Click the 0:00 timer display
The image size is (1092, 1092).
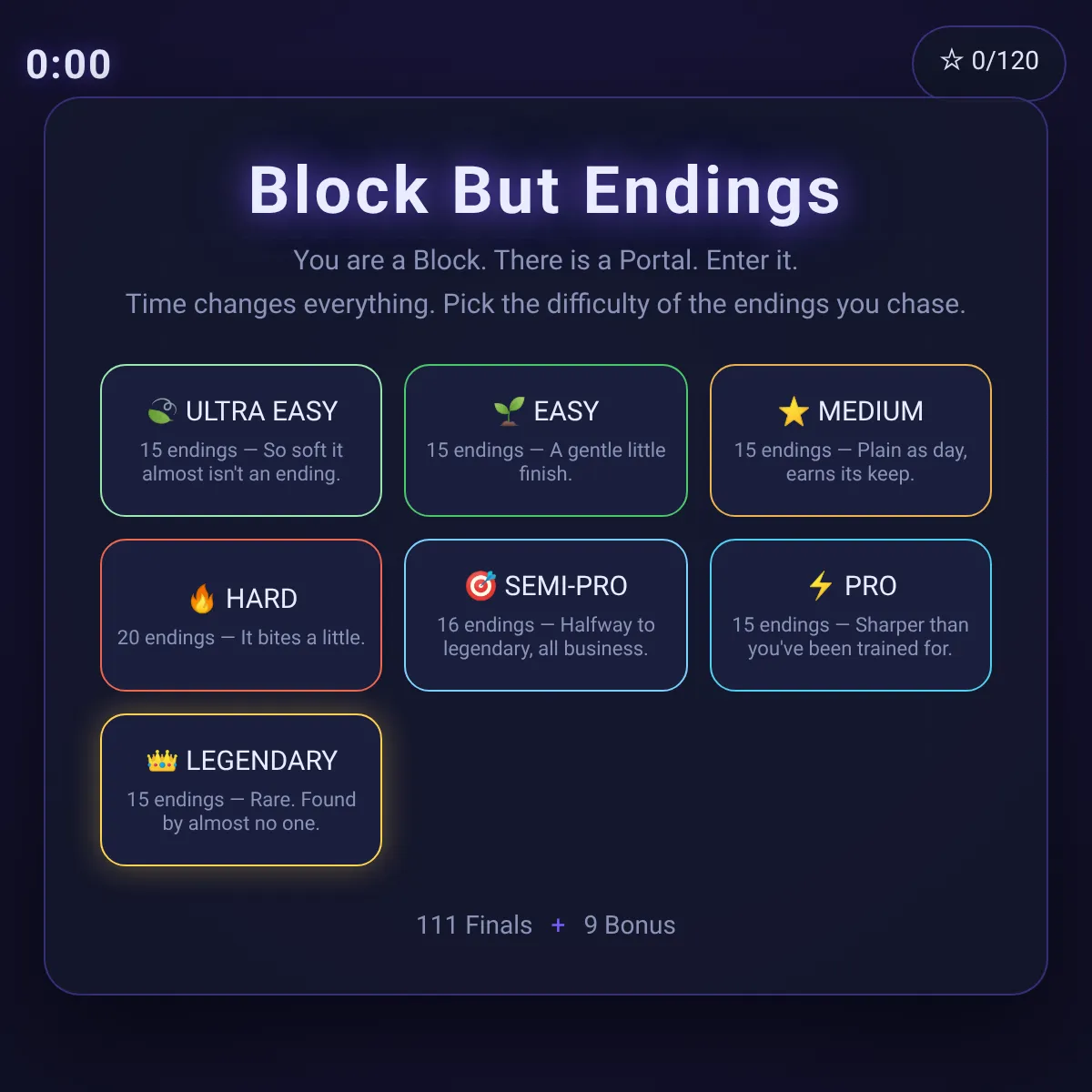(69, 65)
